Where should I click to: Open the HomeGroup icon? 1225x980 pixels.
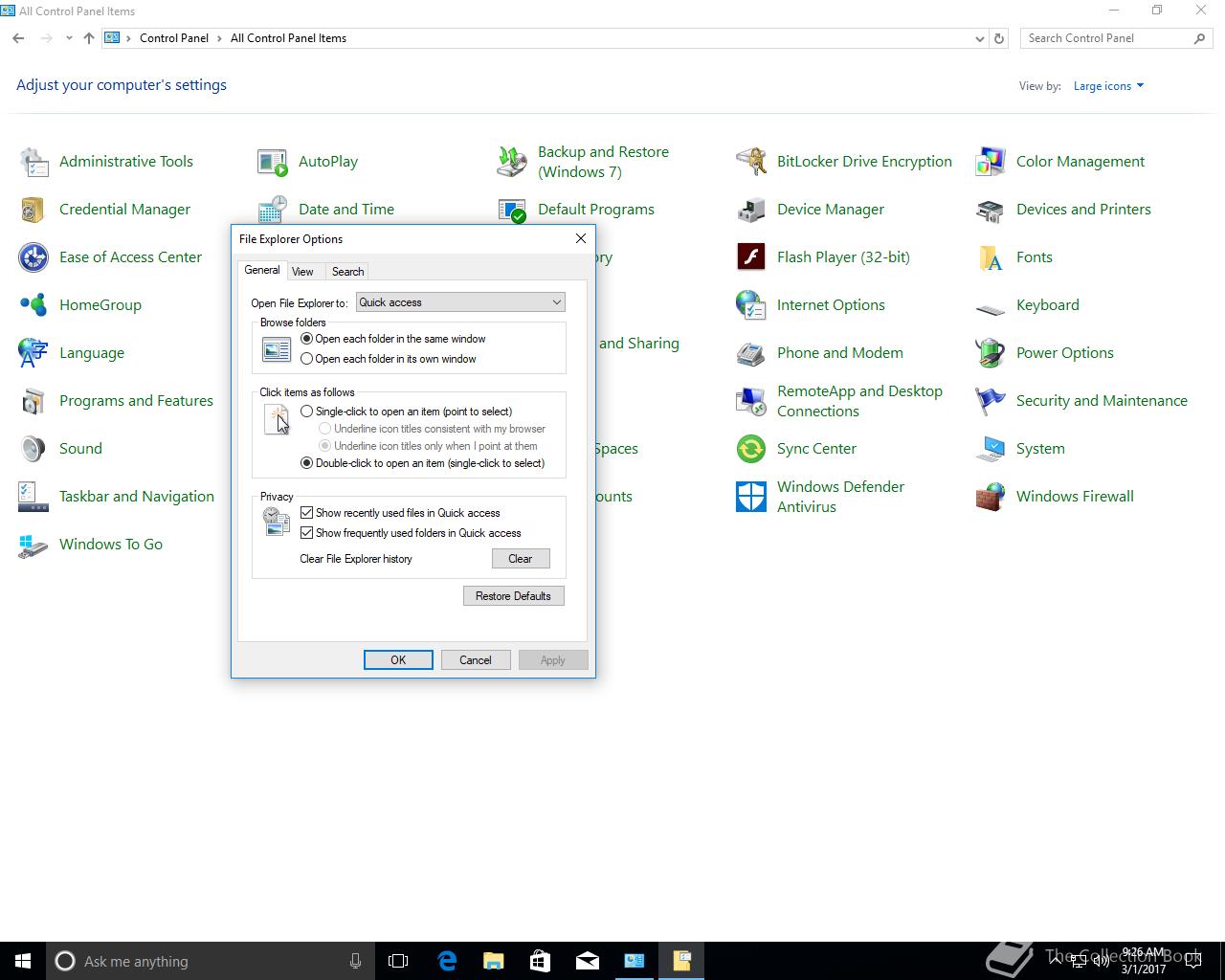tap(33, 305)
